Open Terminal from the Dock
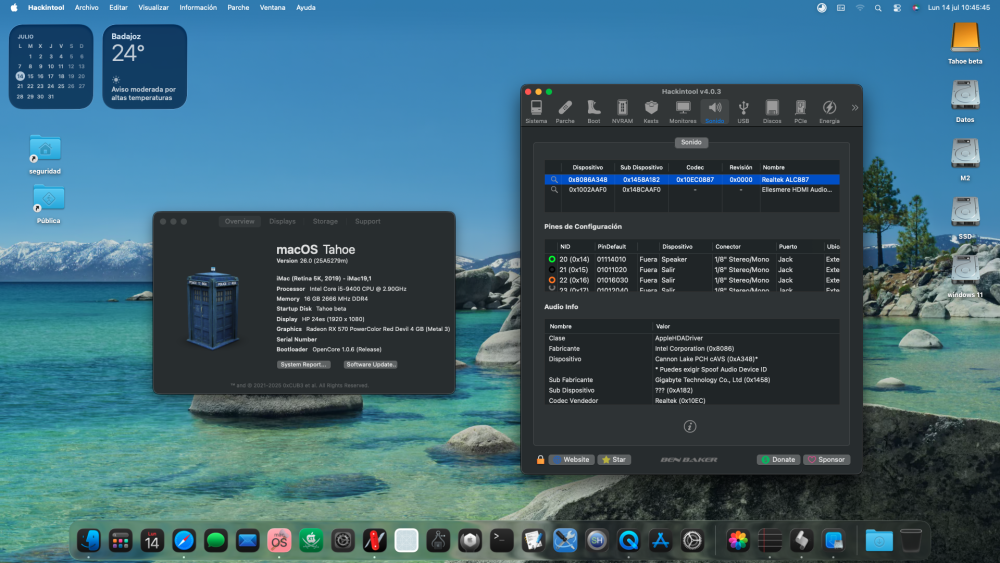 [x=501, y=541]
